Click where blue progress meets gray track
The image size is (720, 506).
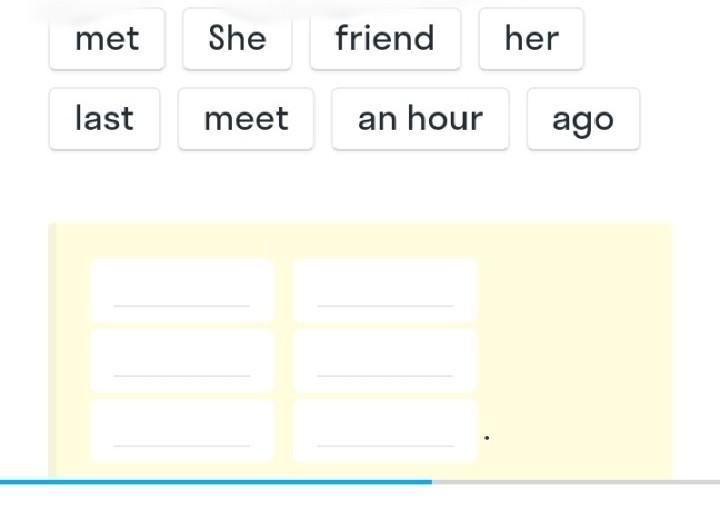point(432,482)
